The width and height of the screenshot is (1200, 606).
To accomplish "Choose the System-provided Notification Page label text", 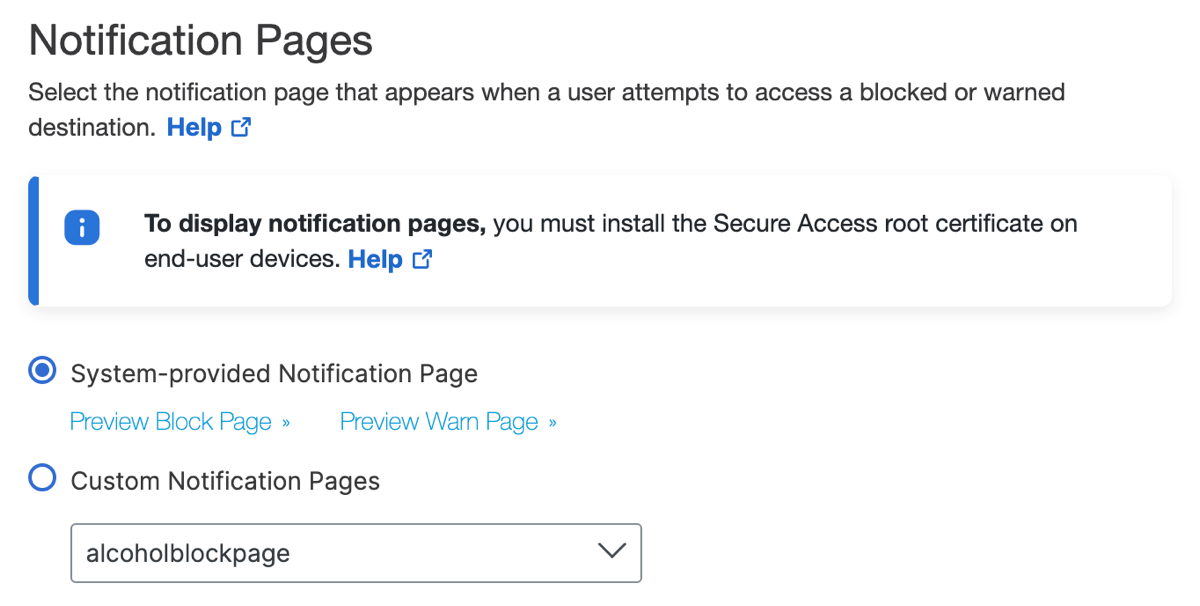I will tap(274, 374).
